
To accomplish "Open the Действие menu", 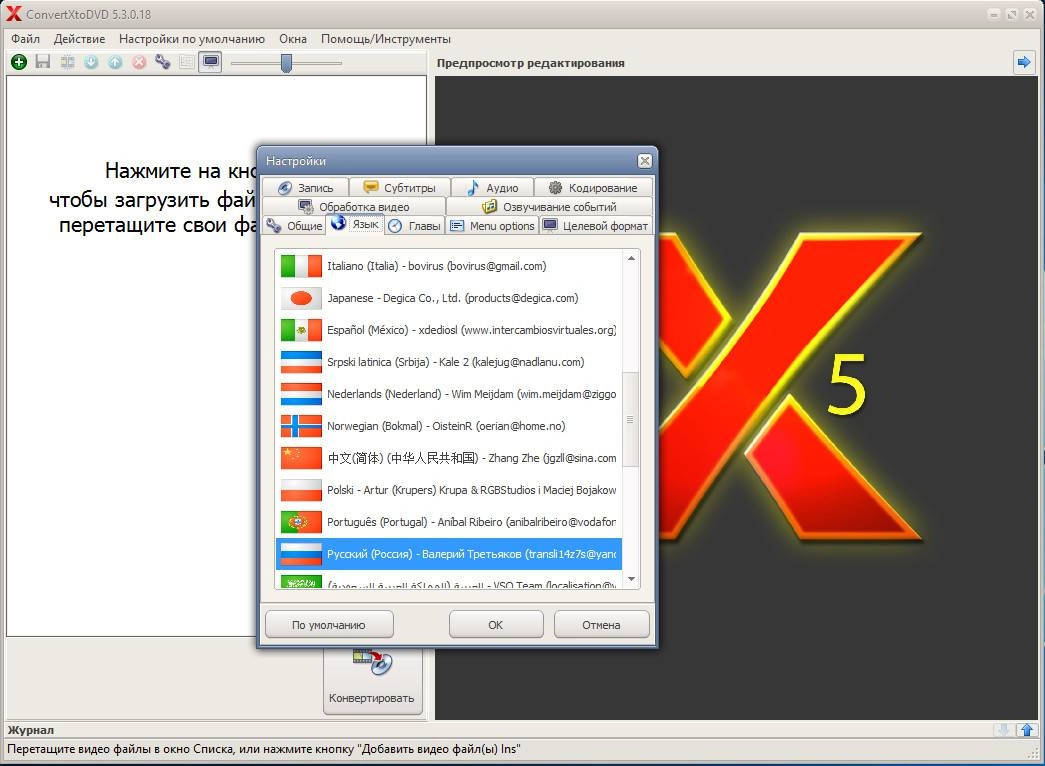I will click(79, 39).
